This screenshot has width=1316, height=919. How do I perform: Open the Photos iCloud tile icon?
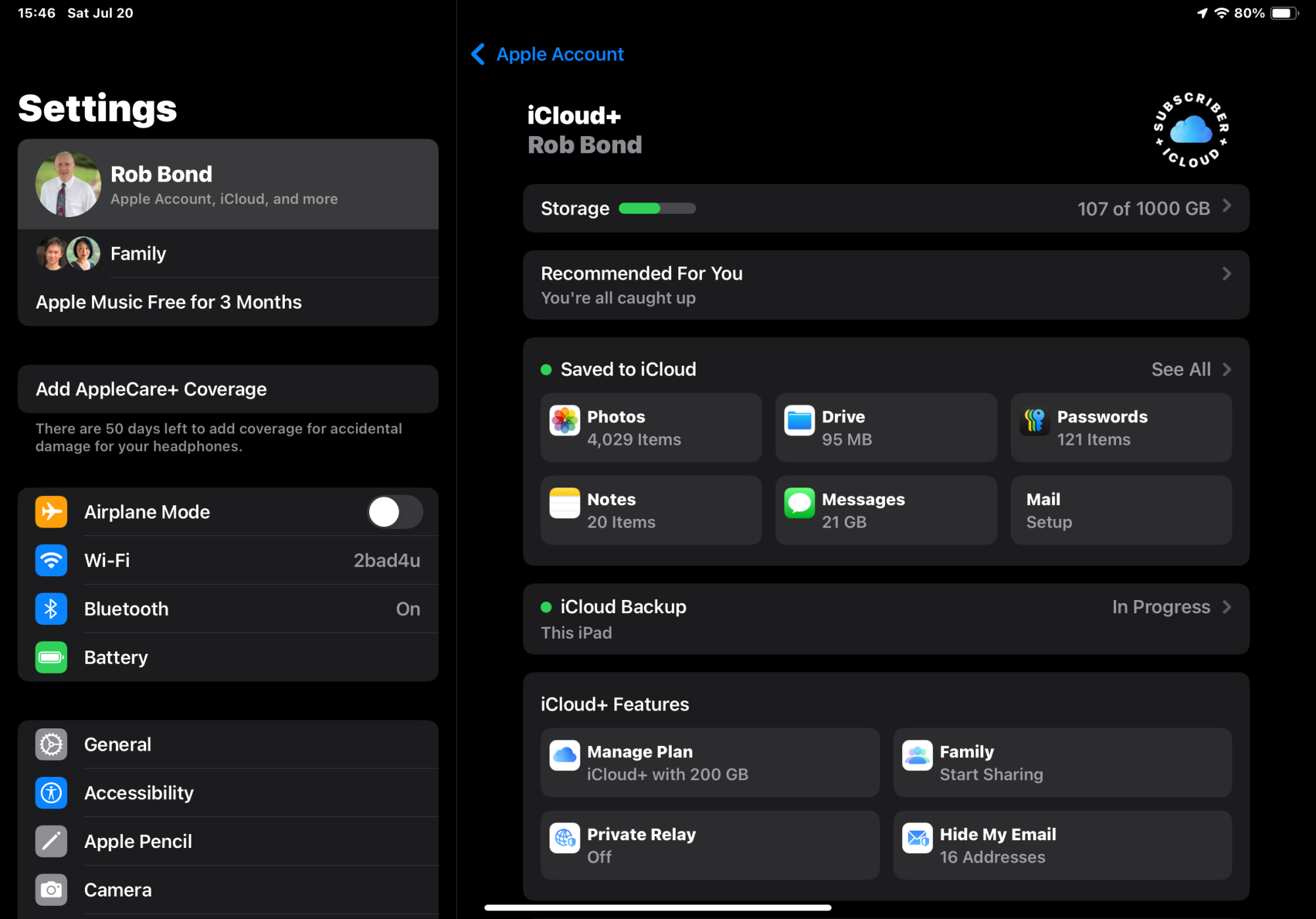click(x=565, y=421)
